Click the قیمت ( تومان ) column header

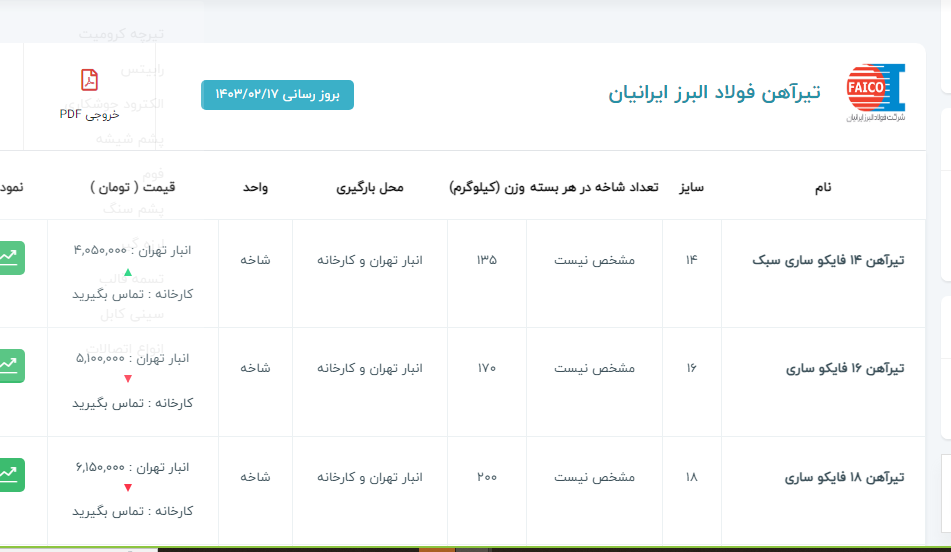(x=132, y=187)
